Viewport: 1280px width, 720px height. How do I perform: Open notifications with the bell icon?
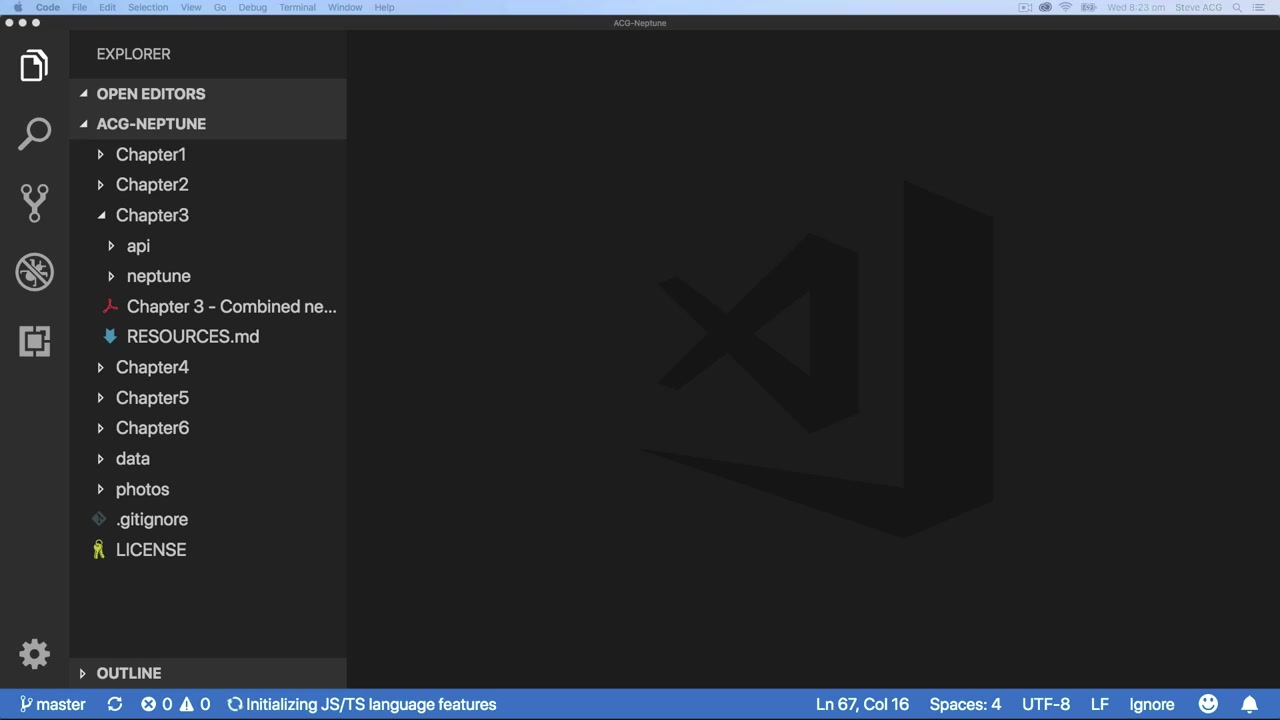pyautogui.click(x=1250, y=704)
